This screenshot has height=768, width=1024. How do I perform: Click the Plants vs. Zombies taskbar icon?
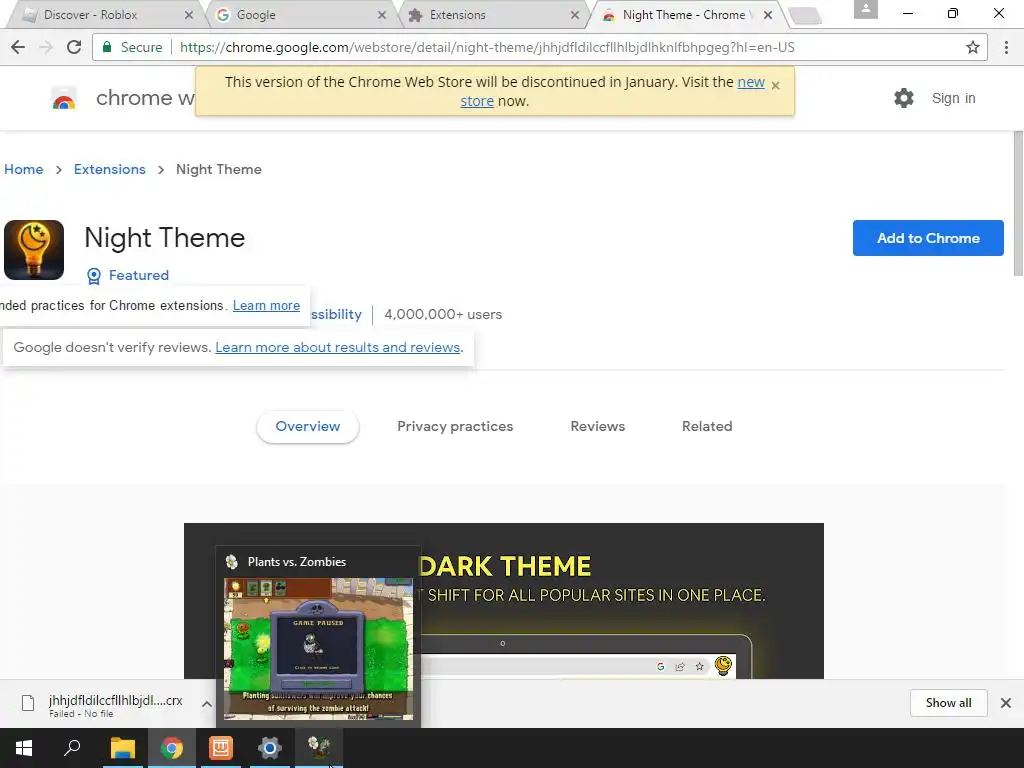(319, 748)
